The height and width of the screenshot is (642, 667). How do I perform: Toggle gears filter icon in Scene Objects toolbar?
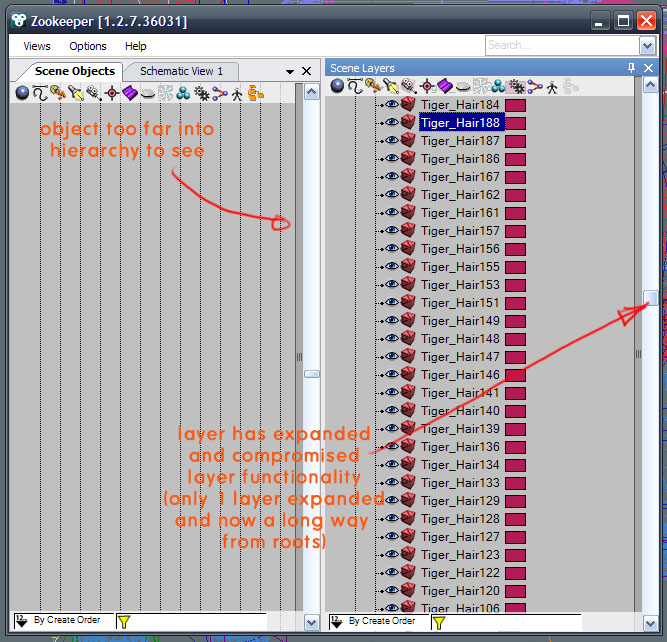click(x=202, y=93)
